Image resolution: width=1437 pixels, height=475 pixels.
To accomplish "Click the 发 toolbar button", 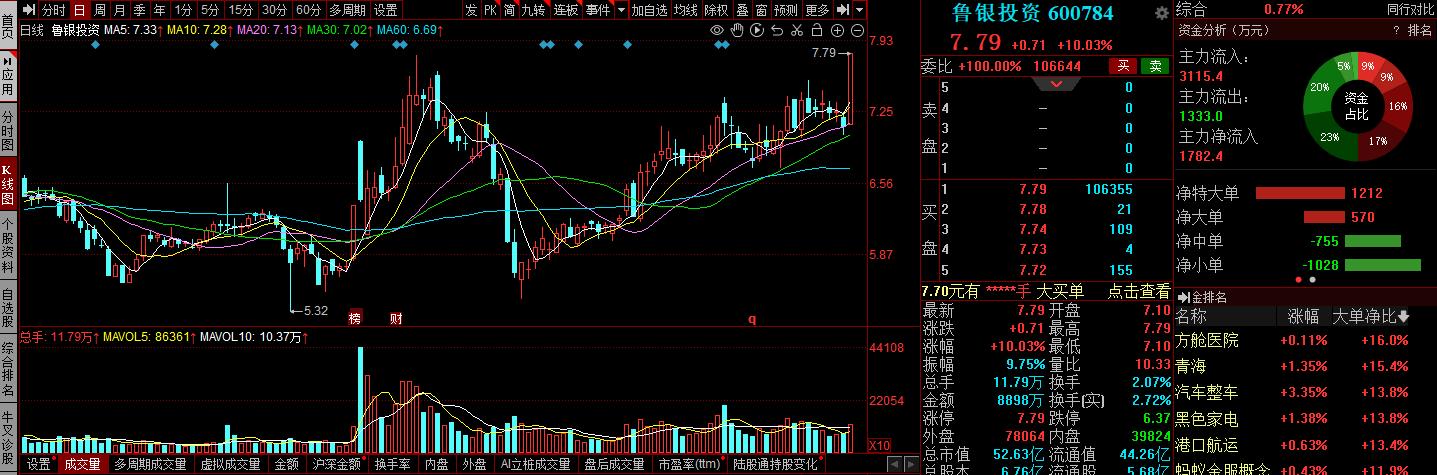I will (471, 10).
